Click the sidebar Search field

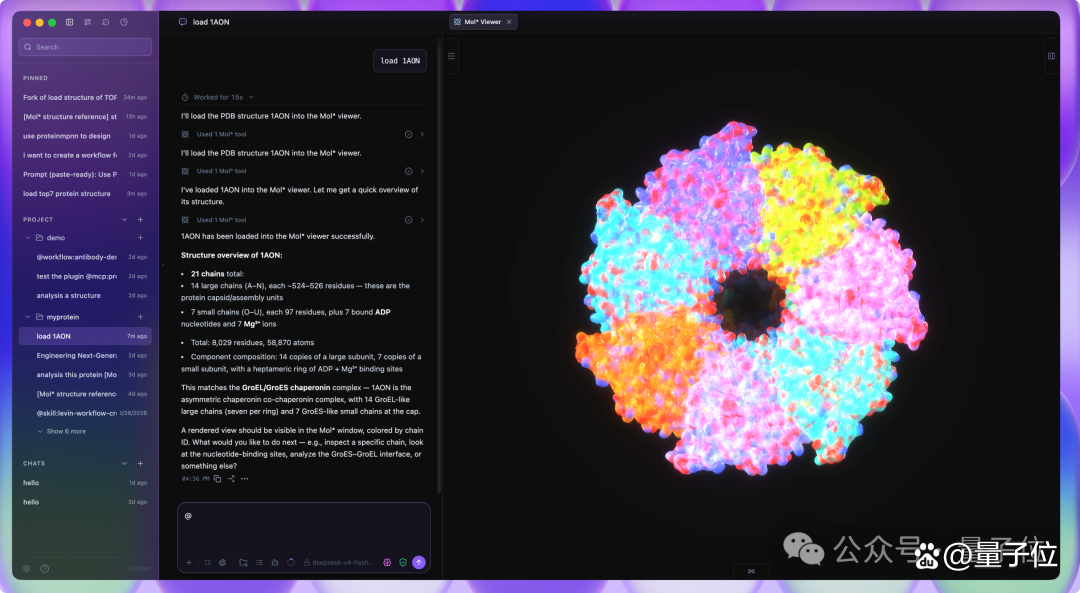click(x=85, y=47)
